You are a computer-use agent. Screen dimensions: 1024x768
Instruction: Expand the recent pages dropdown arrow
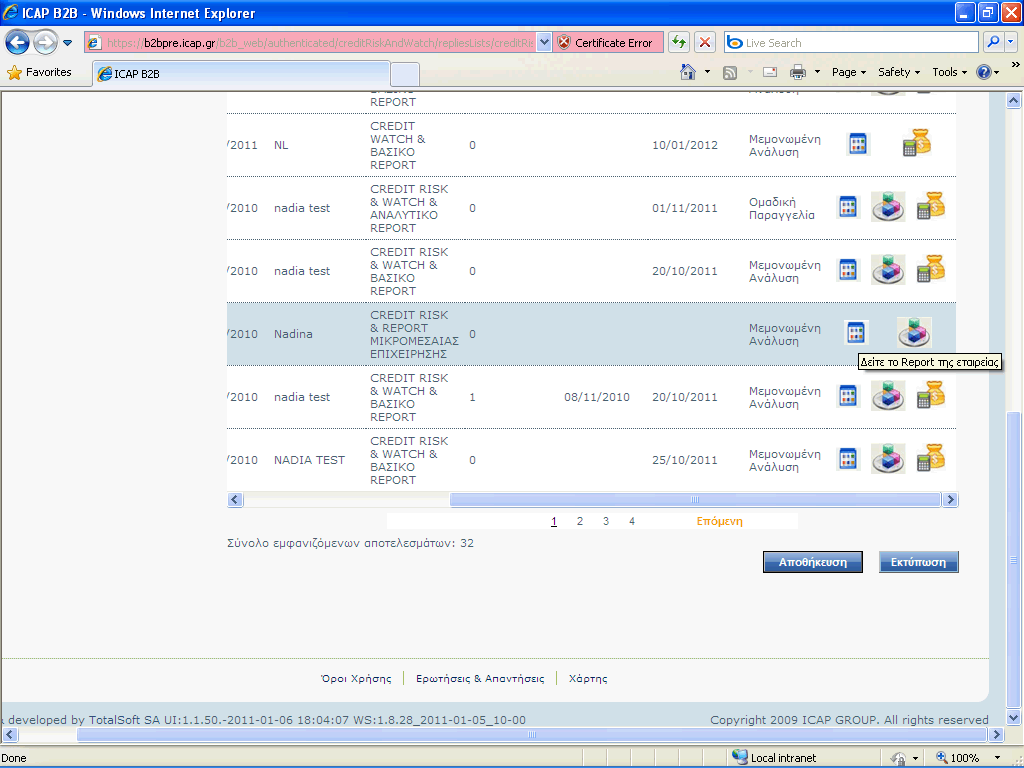(67, 43)
